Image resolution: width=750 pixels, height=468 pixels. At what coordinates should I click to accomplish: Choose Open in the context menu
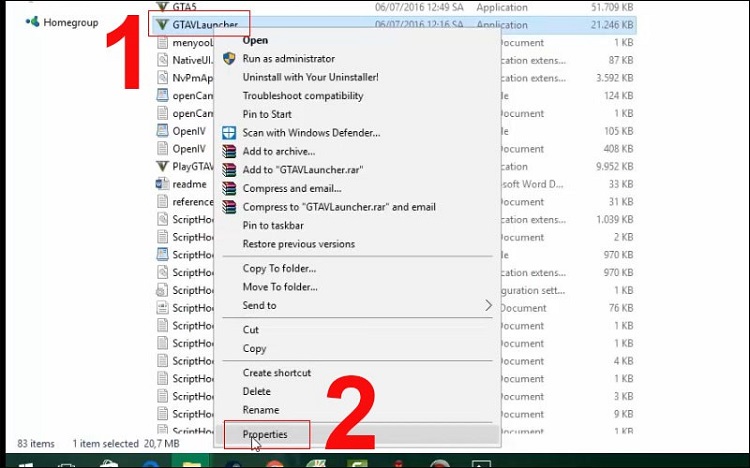[x=255, y=40]
